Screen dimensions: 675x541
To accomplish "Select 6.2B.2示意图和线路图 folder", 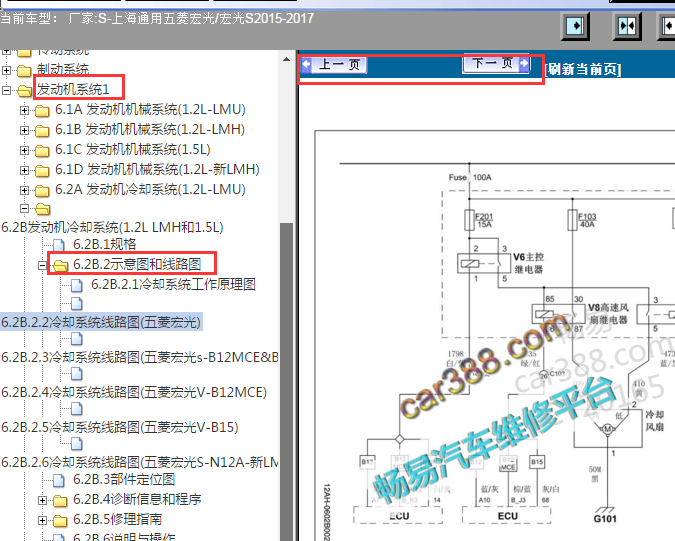I will (x=137, y=264).
